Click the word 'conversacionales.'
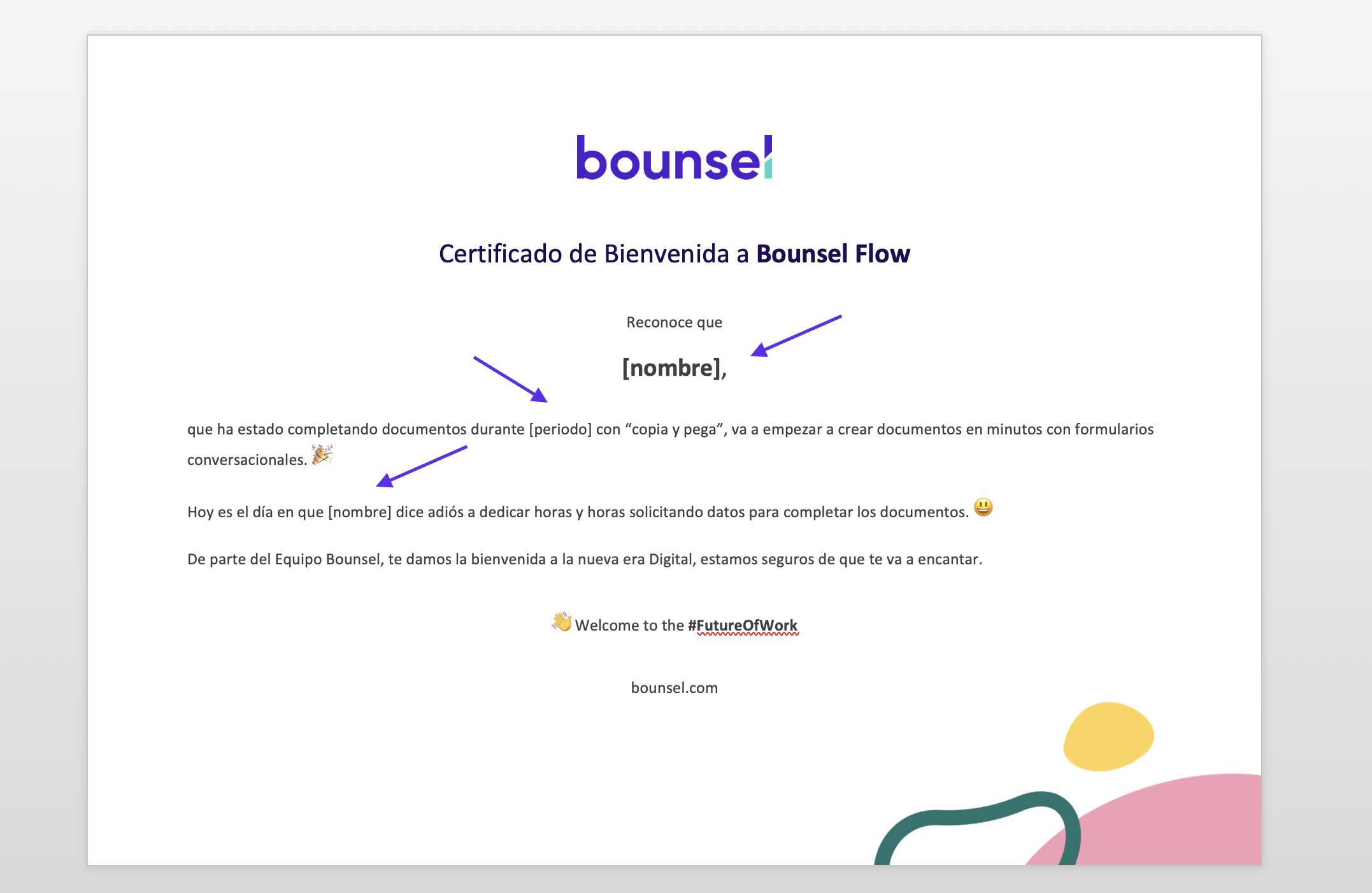 click(247, 460)
